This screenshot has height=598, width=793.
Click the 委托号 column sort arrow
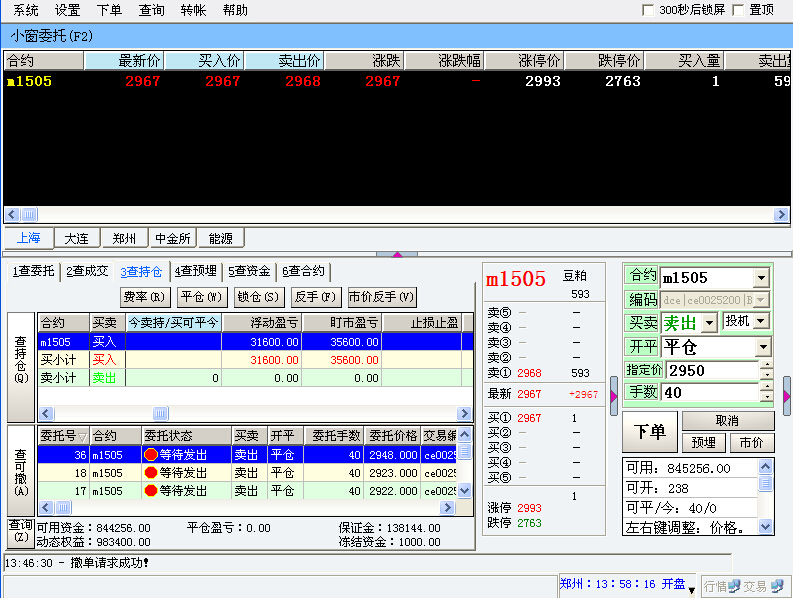(82, 437)
